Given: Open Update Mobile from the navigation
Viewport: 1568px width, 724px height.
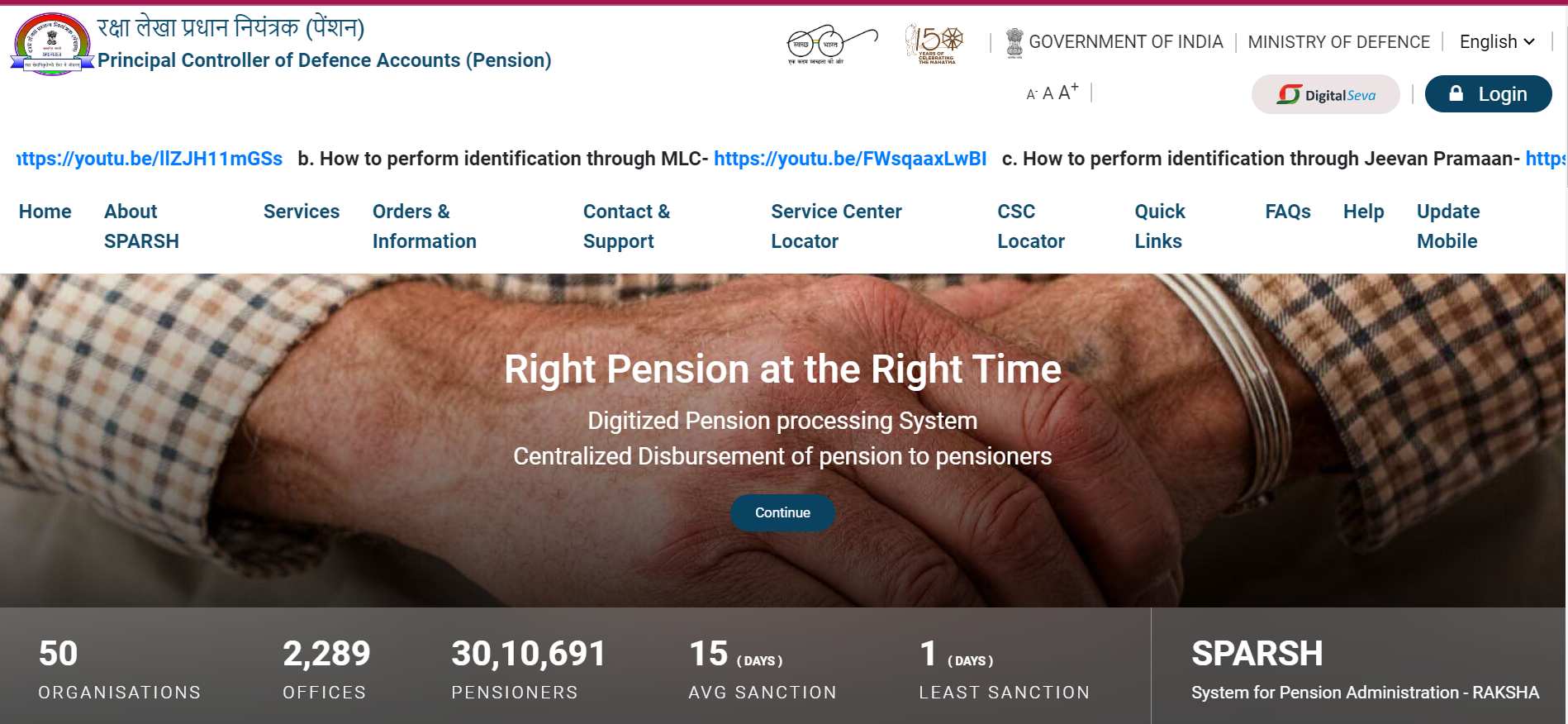Looking at the screenshot, I should point(1447,226).
